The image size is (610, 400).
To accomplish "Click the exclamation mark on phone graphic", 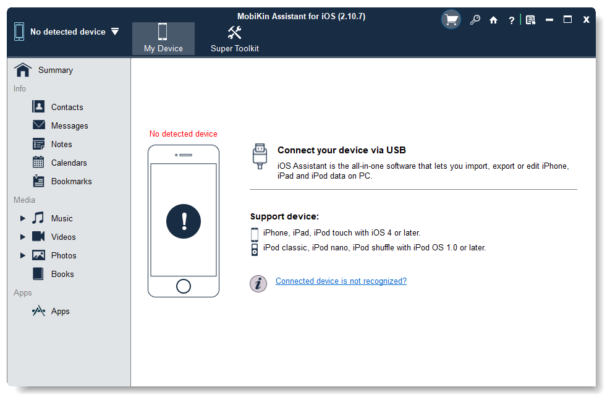I will (x=183, y=221).
